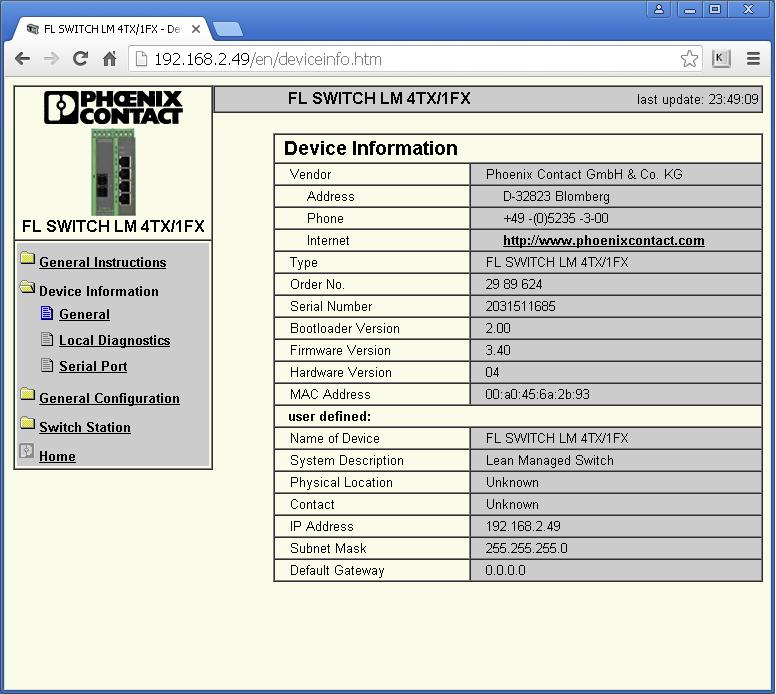Open Local Diagnostics page
776x694 pixels.
(x=114, y=340)
